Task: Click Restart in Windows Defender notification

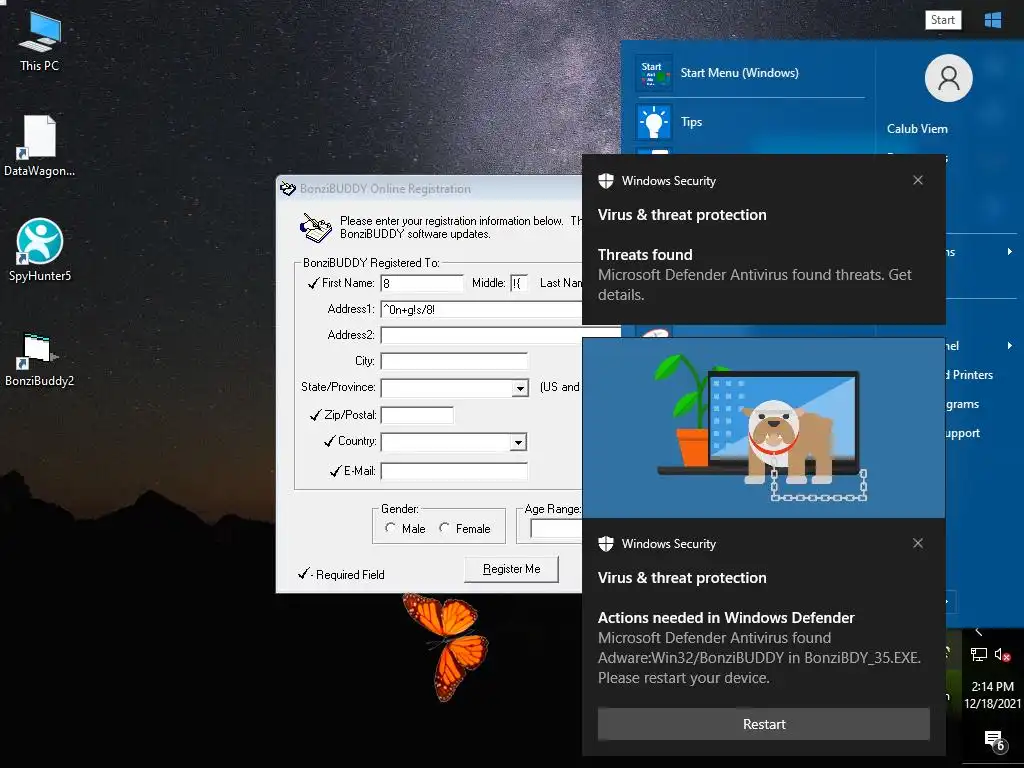Action: coord(763,724)
